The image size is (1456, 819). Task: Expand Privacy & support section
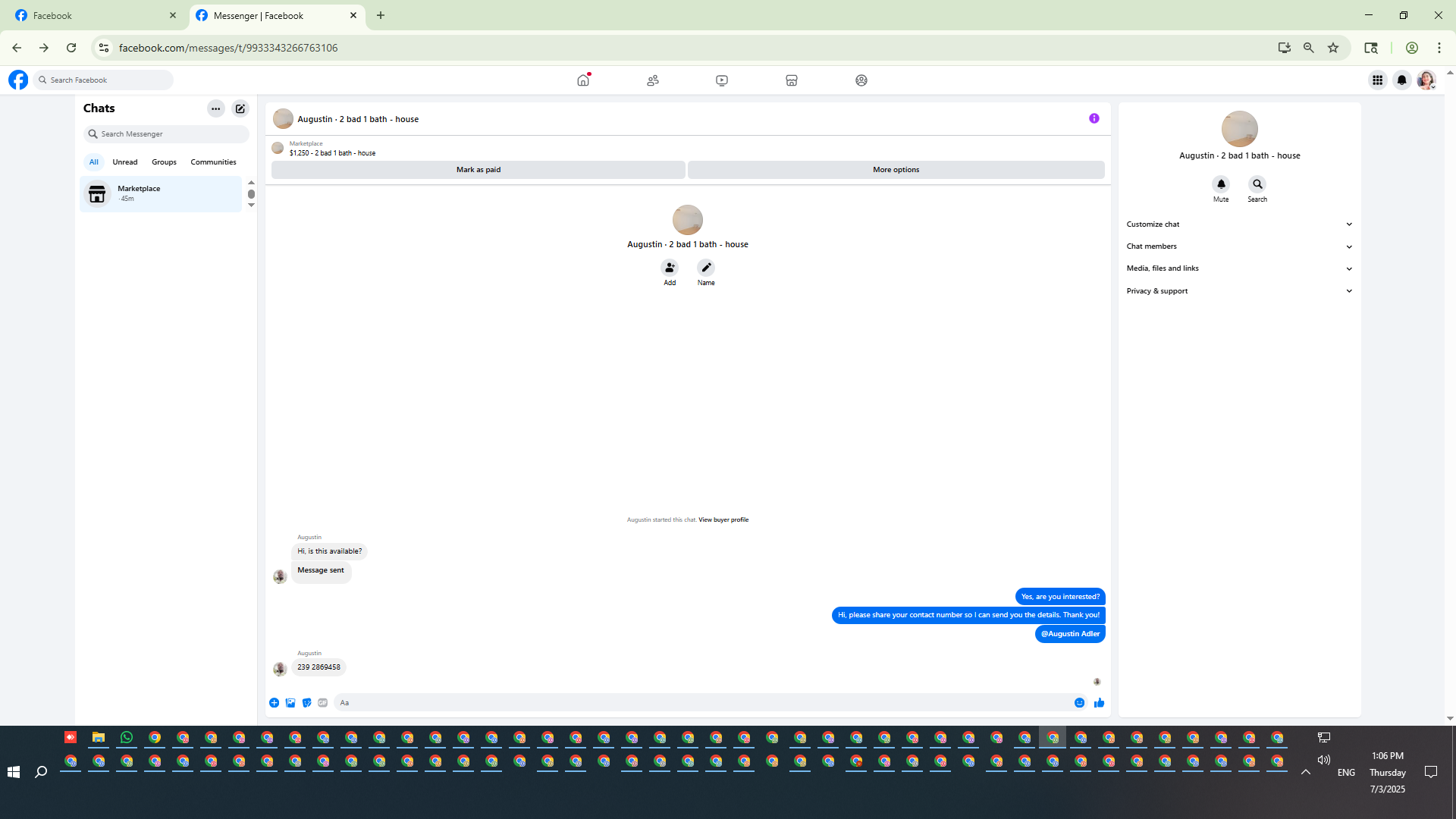(1238, 291)
